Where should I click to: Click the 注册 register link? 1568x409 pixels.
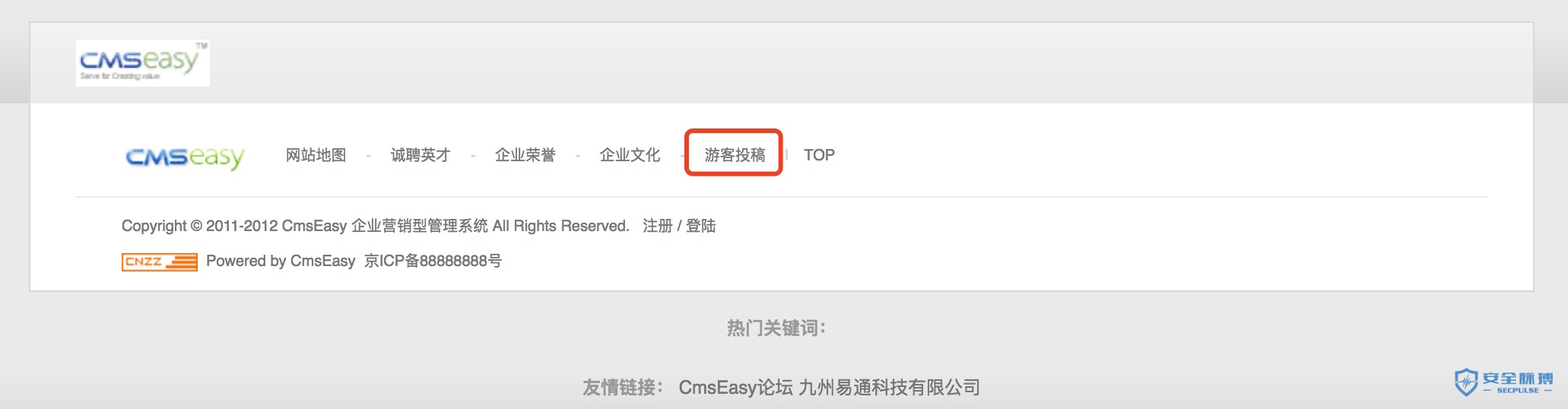click(658, 226)
